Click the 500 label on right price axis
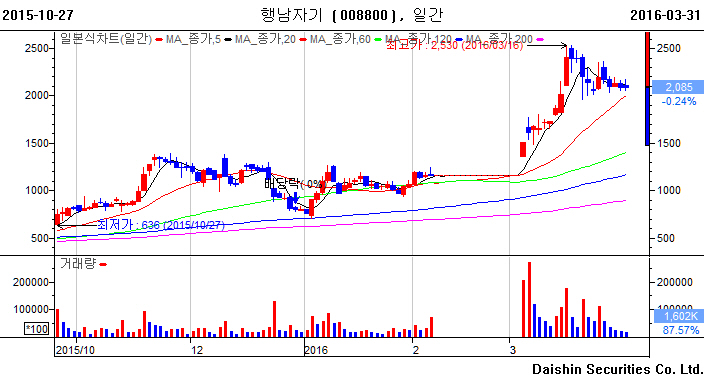Viewport: 704px width, 381px height. coord(665,238)
